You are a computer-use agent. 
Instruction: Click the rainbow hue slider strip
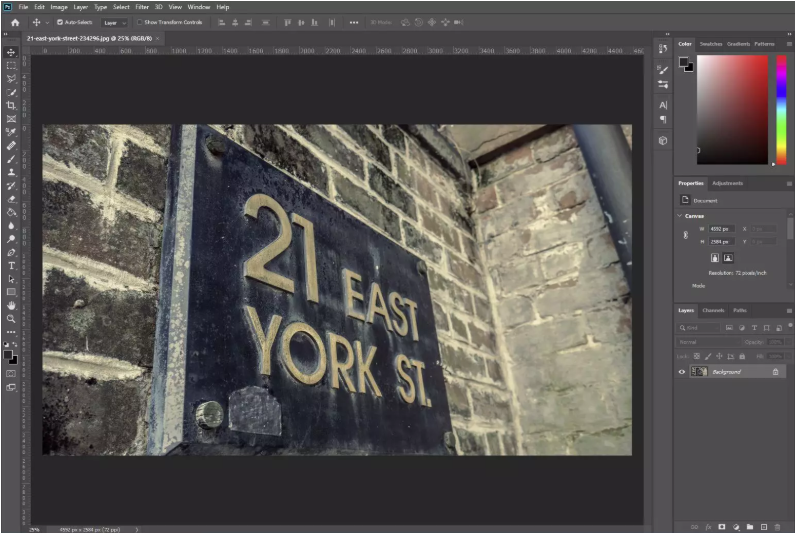pyautogui.click(x=781, y=110)
